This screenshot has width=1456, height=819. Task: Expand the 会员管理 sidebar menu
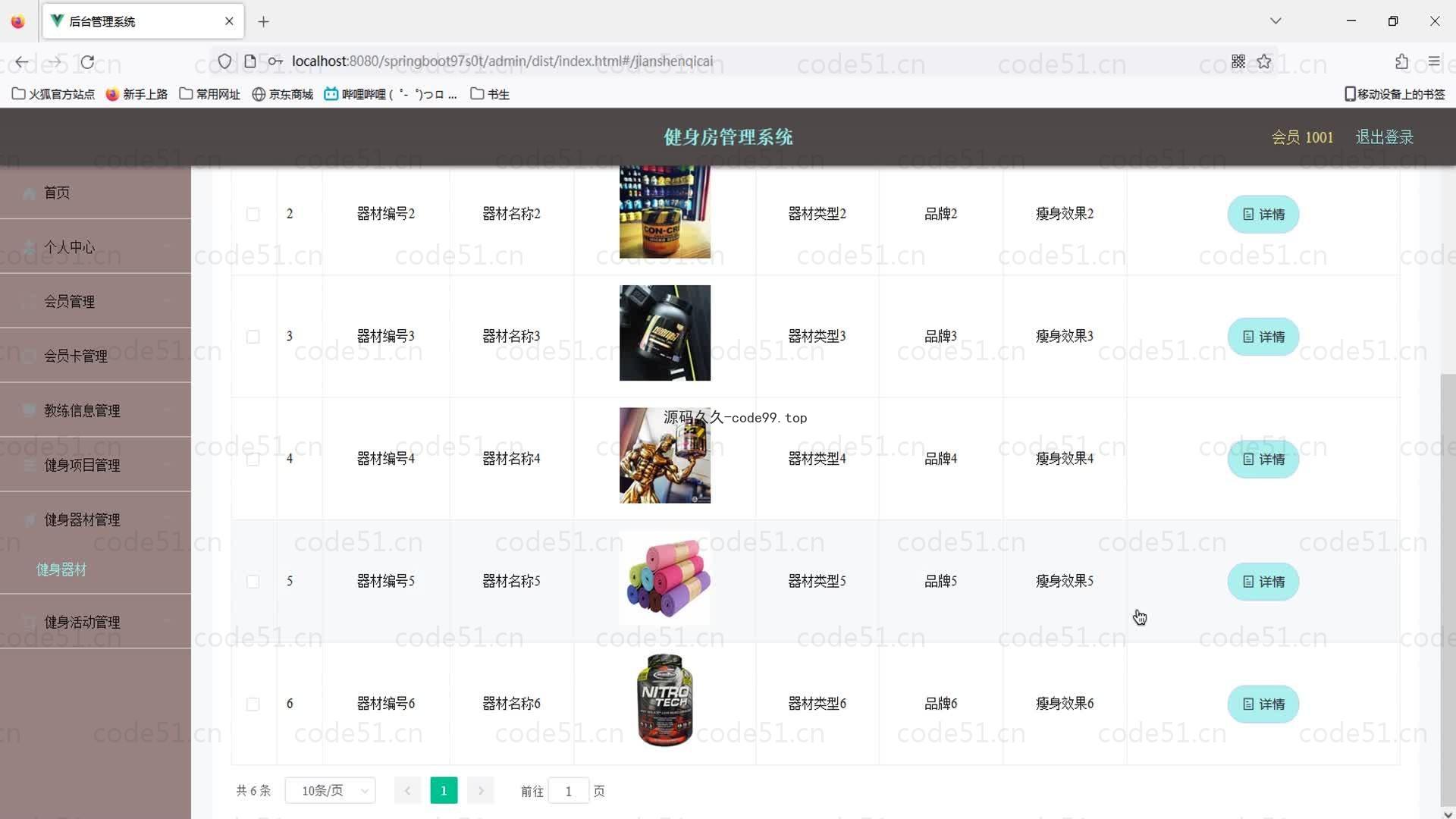[x=96, y=302]
